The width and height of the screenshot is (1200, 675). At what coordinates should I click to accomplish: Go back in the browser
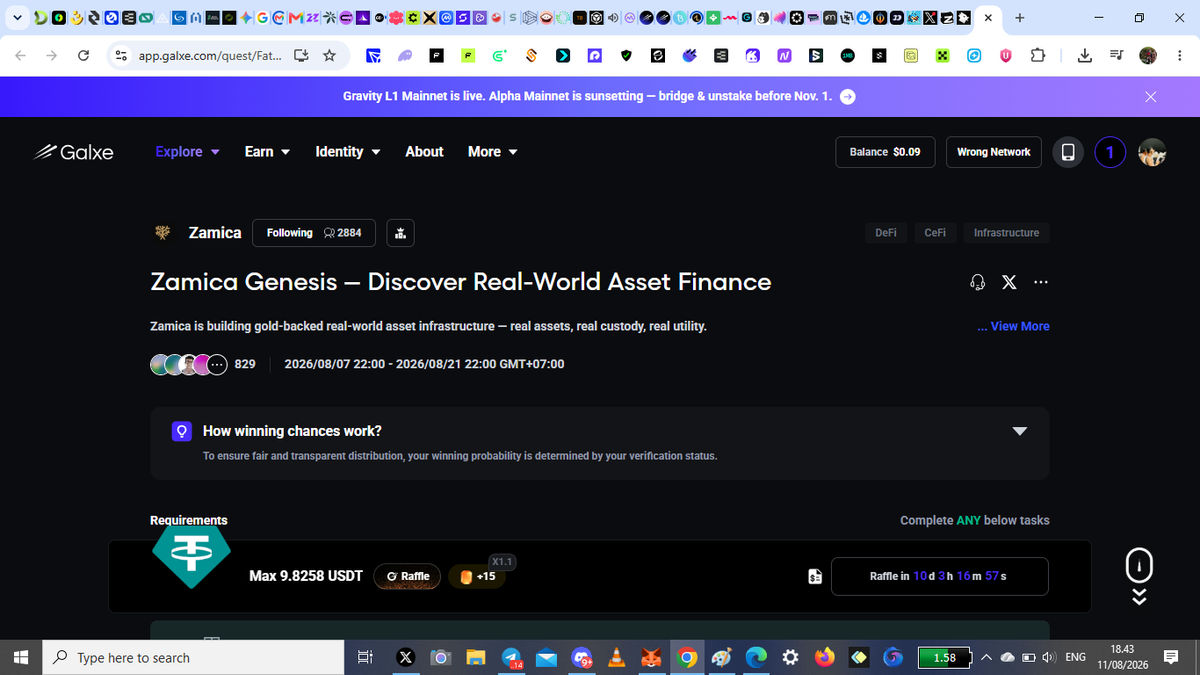[21, 56]
